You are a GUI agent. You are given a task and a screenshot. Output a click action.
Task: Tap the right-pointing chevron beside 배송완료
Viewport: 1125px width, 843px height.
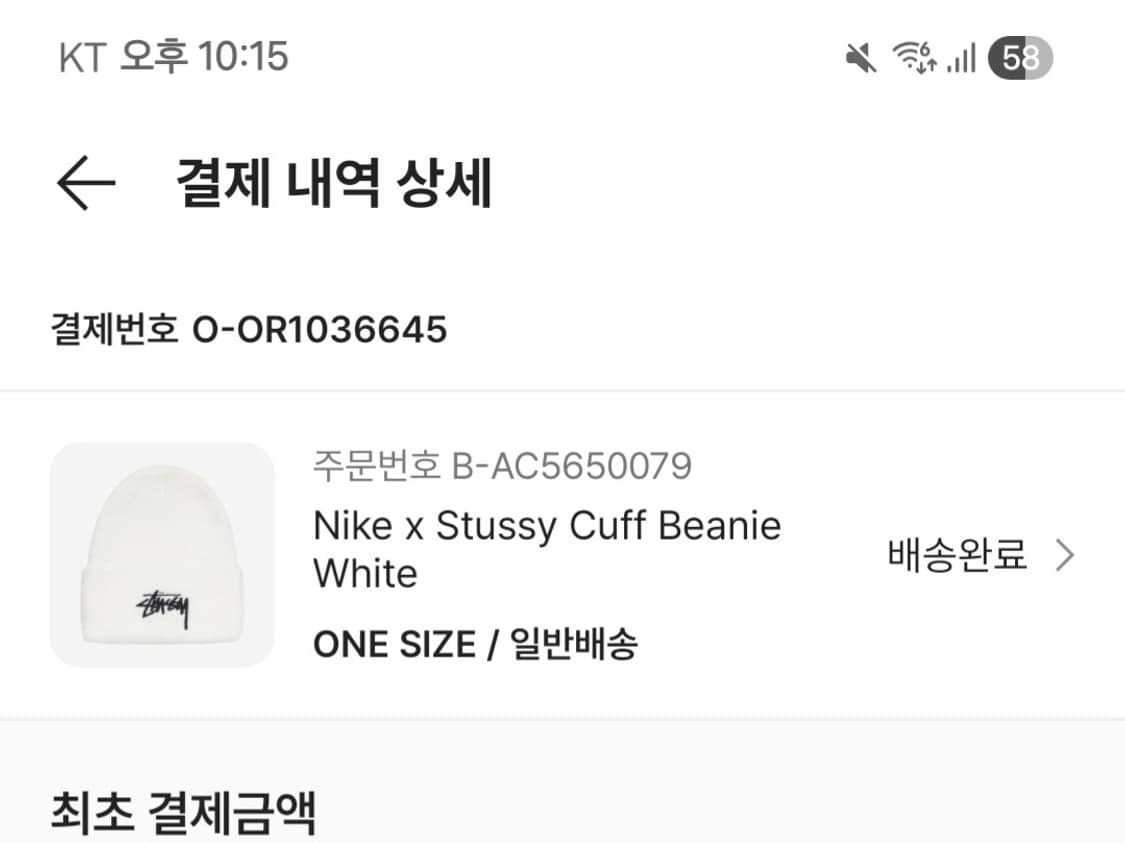coord(1066,553)
